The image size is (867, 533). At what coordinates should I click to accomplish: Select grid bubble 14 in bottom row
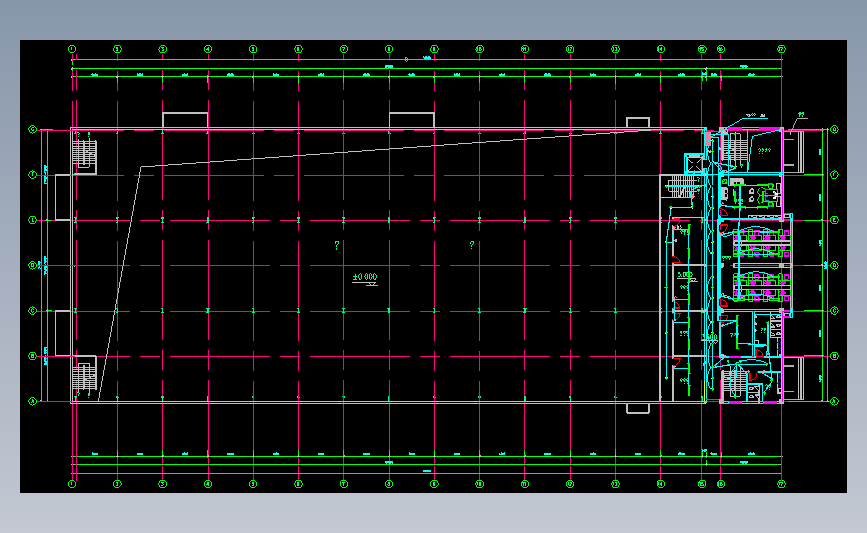click(661, 484)
